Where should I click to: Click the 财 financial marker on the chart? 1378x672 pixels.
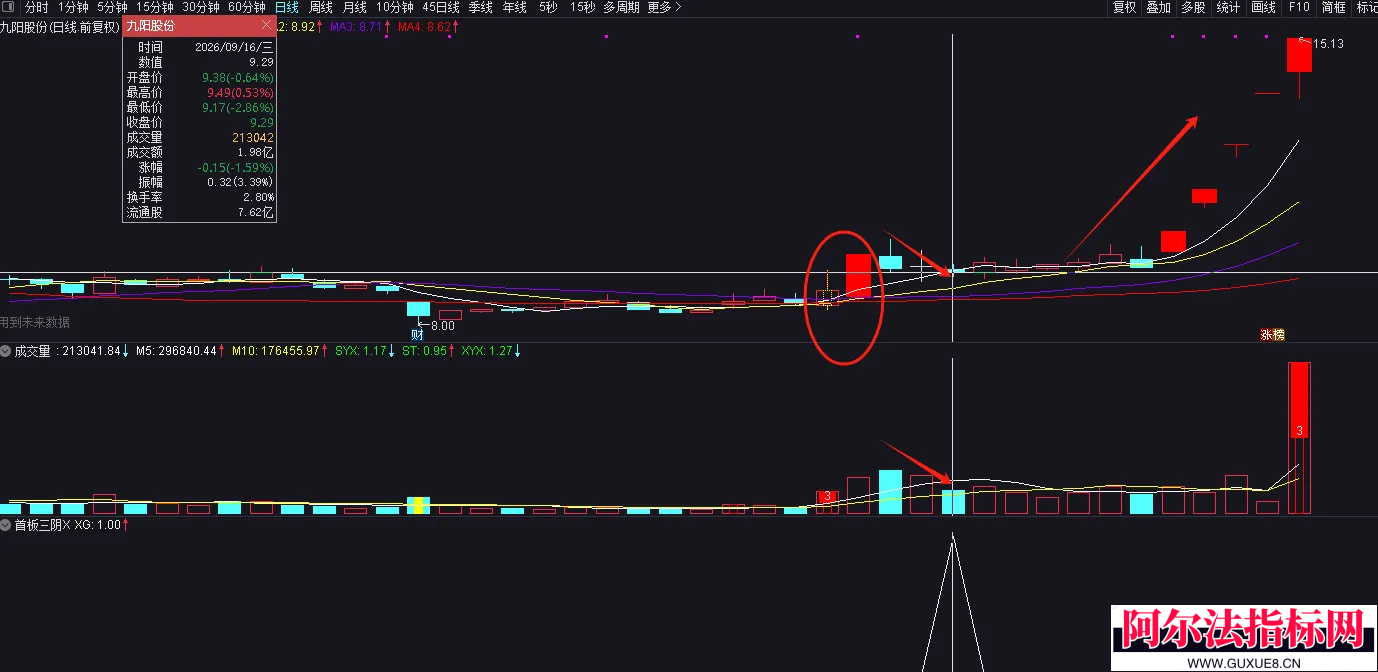[x=417, y=335]
